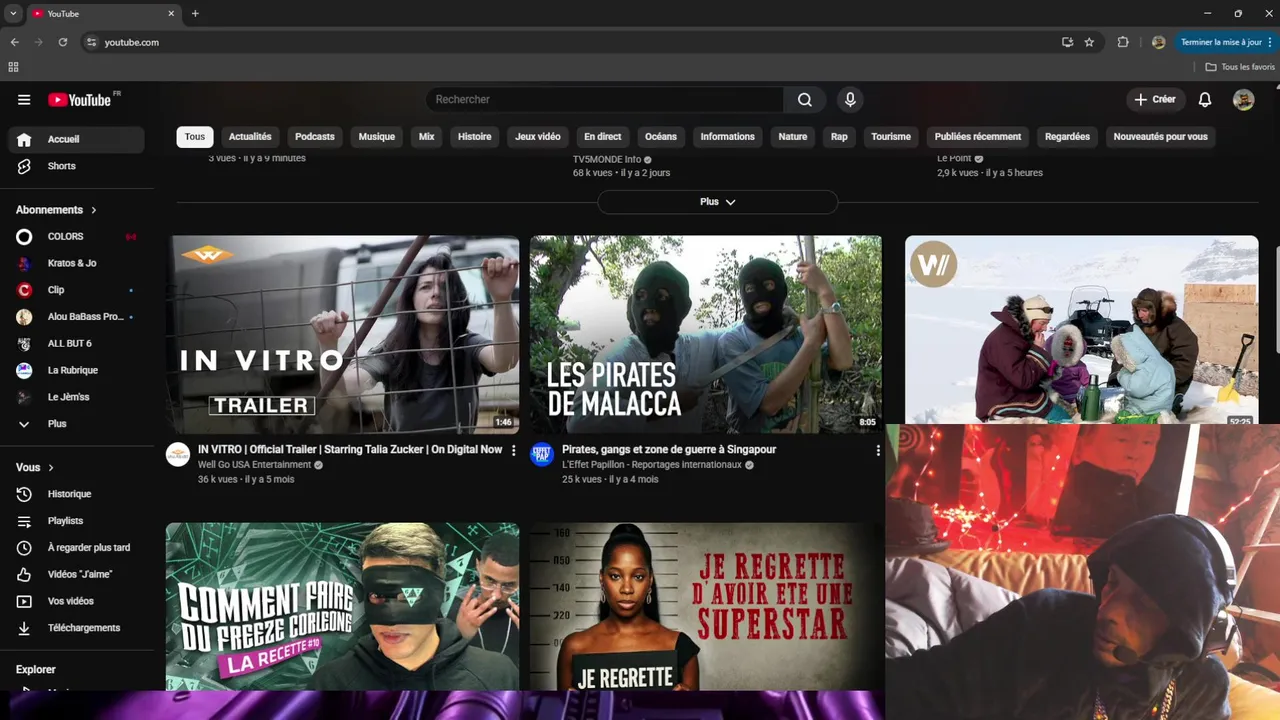Viewport: 1280px width, 720px height.
Task: Select the Tous filter chip
Action: click(x=195, y=137)
